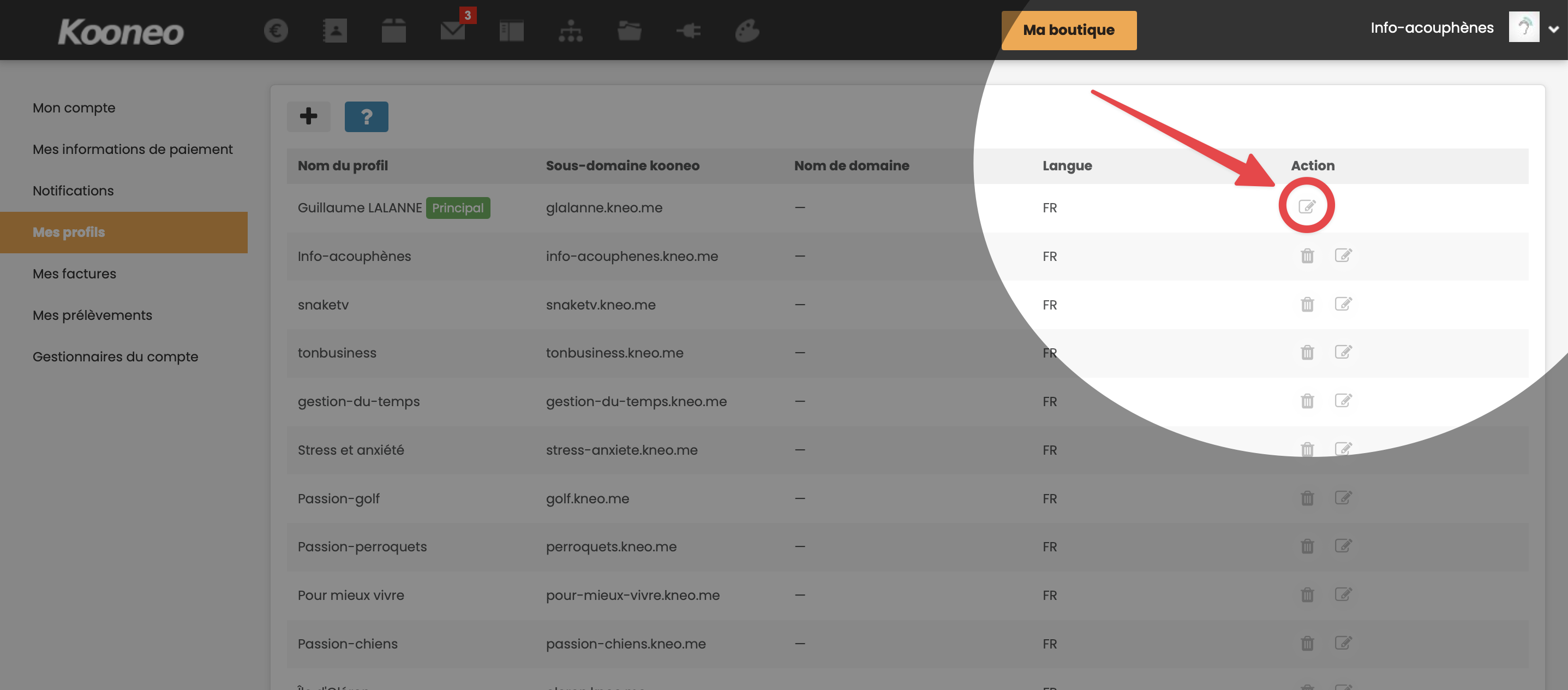The height and width of the screenshot is (690, 1568).
Task: Expand the account dropdown chevron
Action: (1553, 28)
